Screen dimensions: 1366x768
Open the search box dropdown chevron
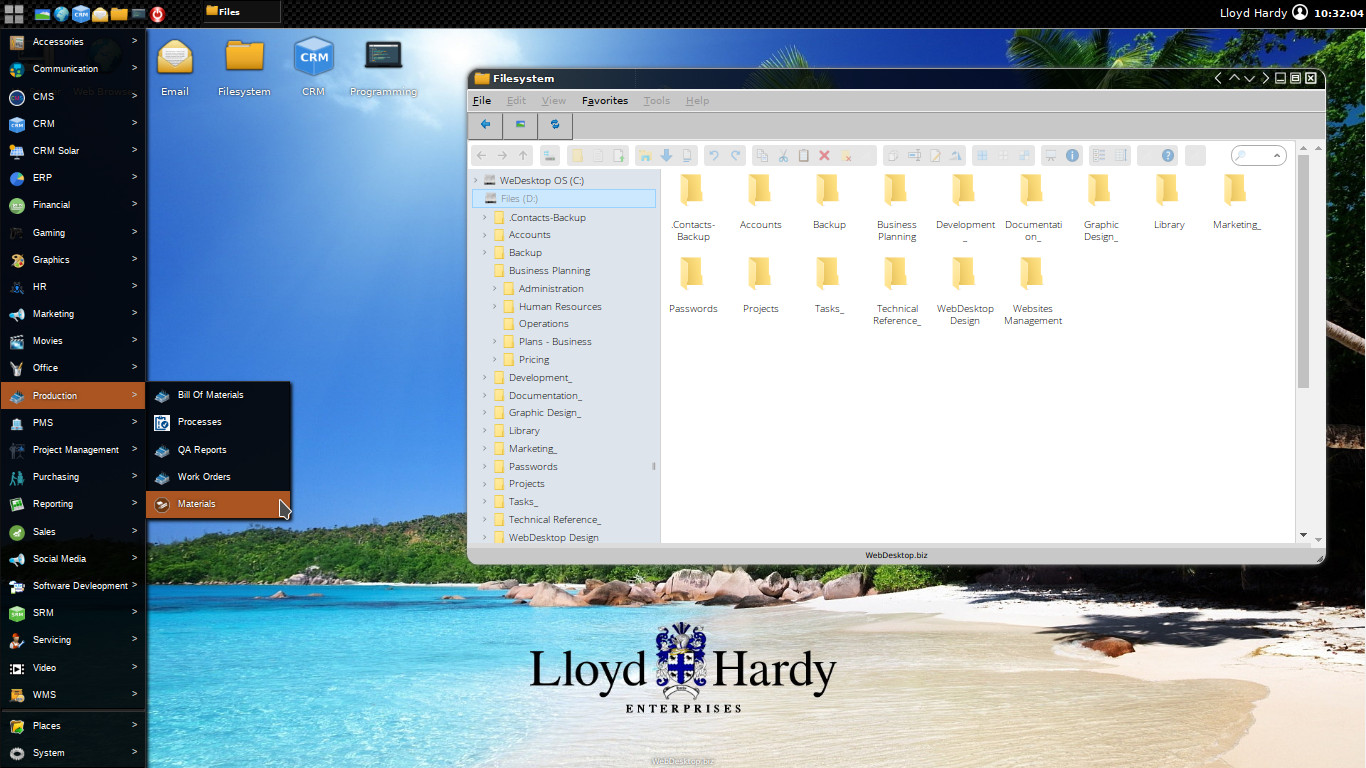1277,156
